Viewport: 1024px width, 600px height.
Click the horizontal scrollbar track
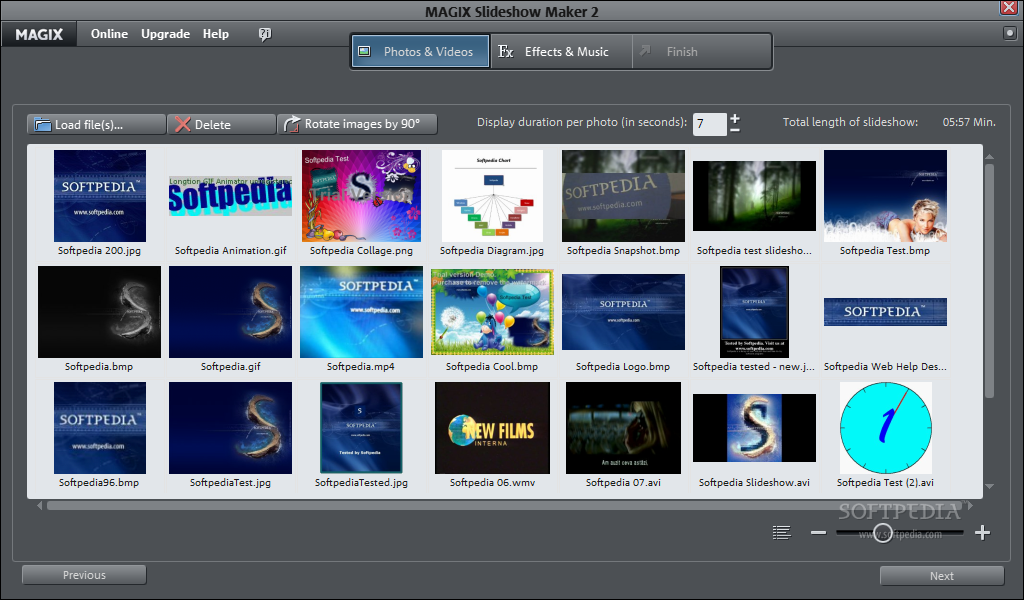506,506
